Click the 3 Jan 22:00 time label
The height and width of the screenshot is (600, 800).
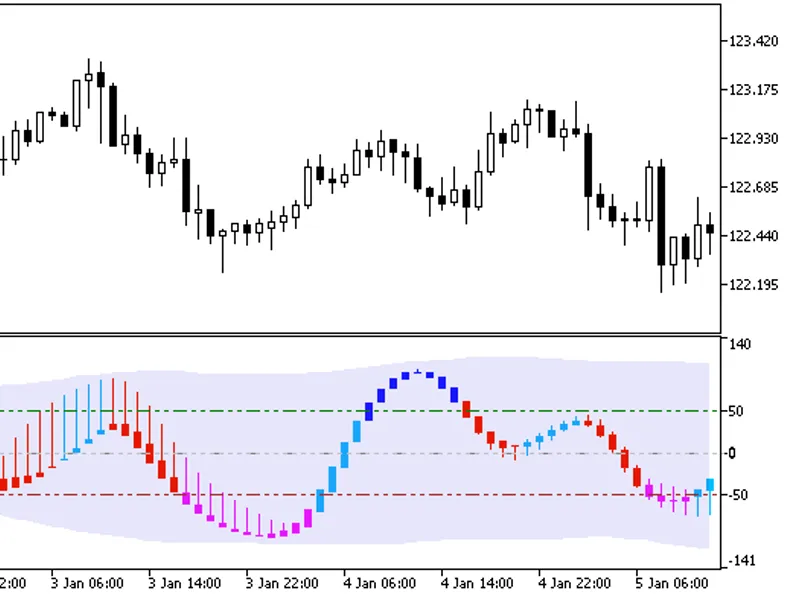pos(282,583)
